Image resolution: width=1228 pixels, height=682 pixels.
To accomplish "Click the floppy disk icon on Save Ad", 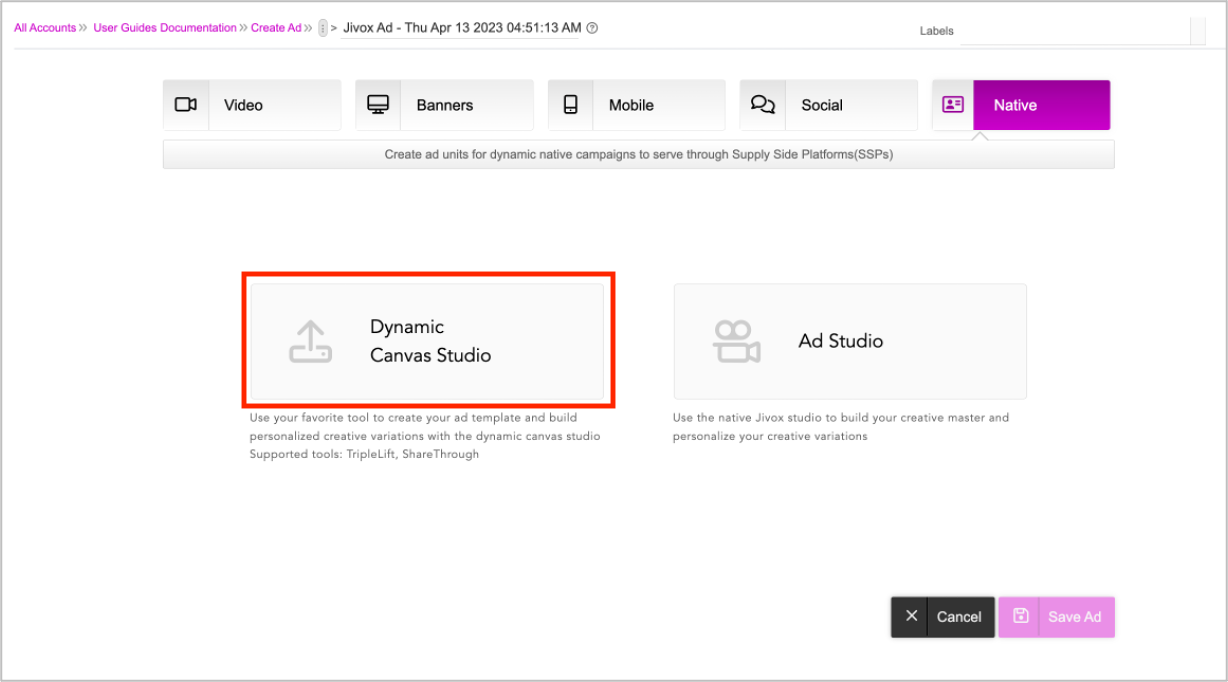I will point(1020,617).
